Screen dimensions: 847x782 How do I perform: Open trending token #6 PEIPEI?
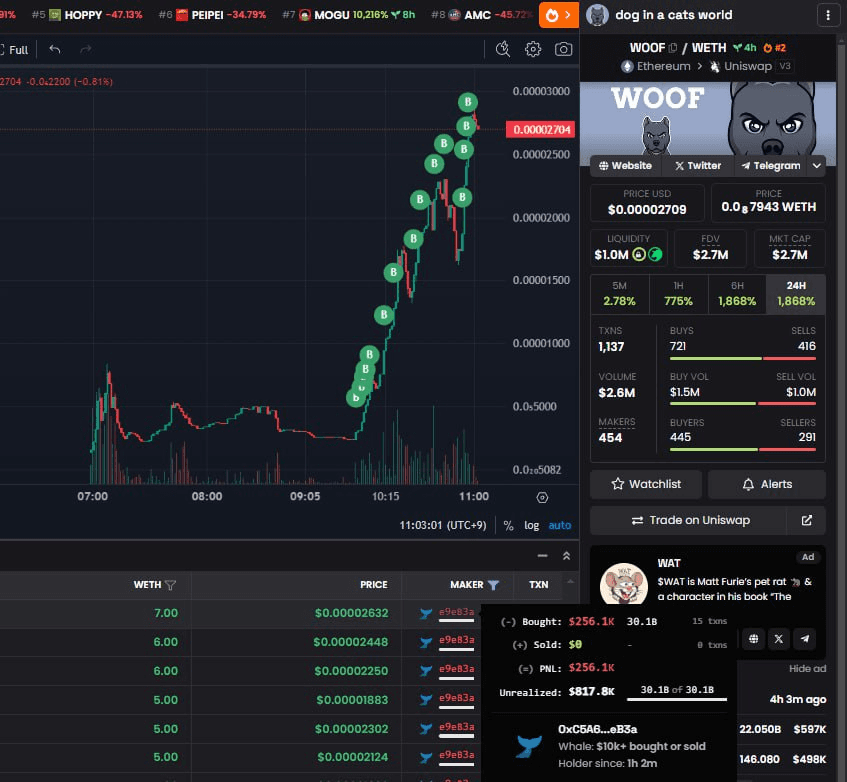[212, 15]
